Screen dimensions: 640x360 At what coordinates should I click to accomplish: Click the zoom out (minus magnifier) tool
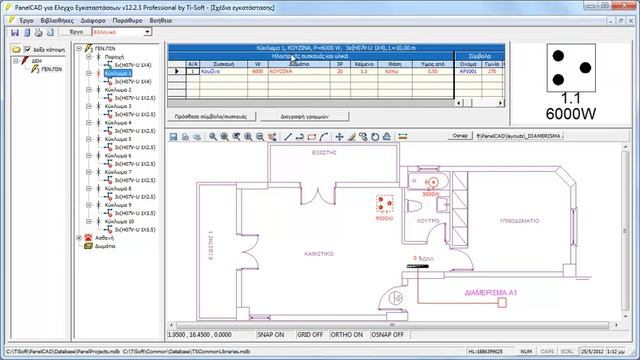click(260, 137)
